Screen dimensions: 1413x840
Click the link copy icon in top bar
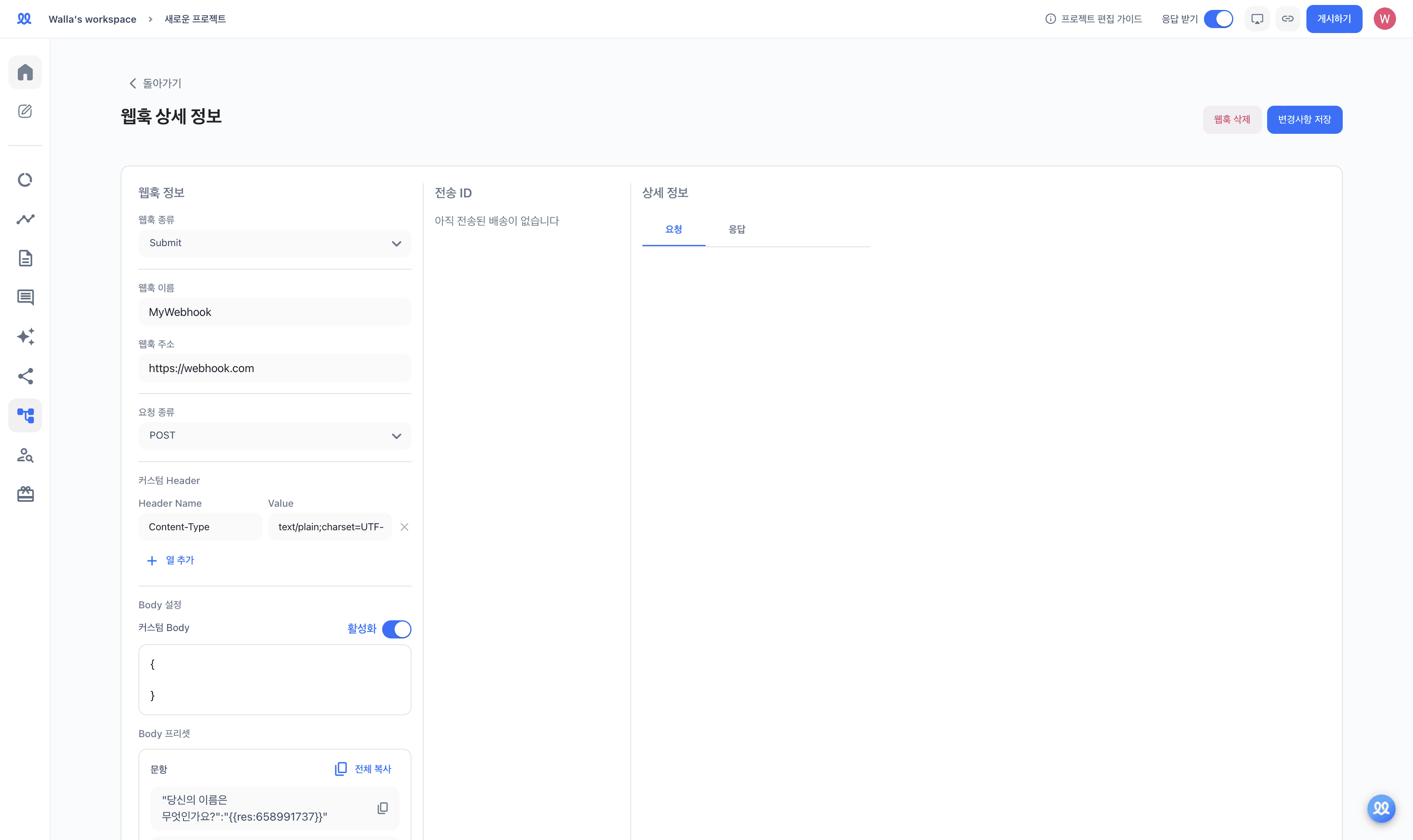(x=1287, y=19)
